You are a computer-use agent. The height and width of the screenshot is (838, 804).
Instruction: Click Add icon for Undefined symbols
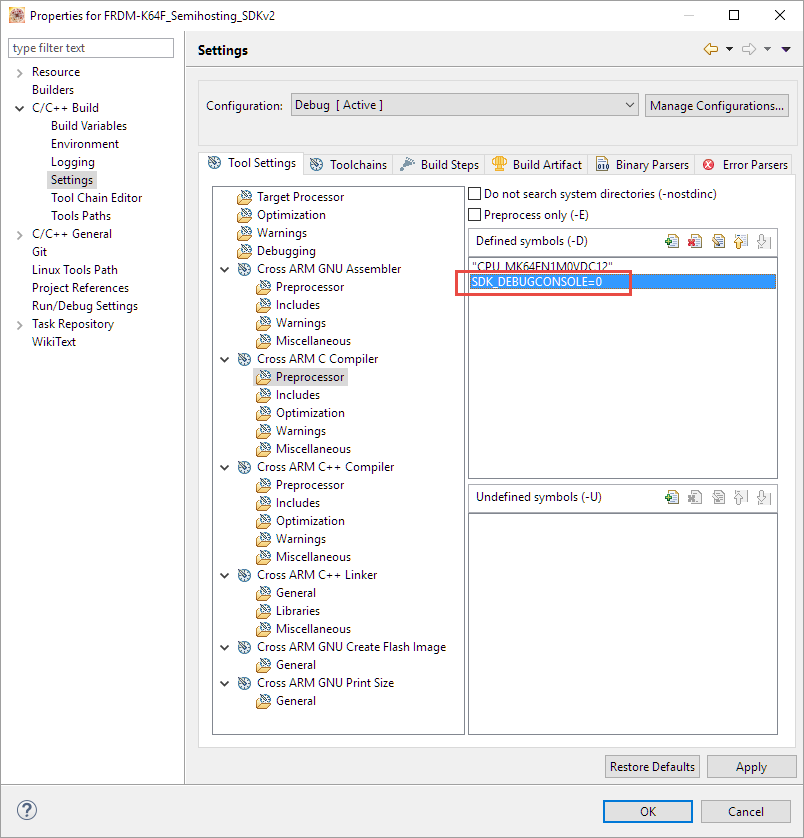672,497
